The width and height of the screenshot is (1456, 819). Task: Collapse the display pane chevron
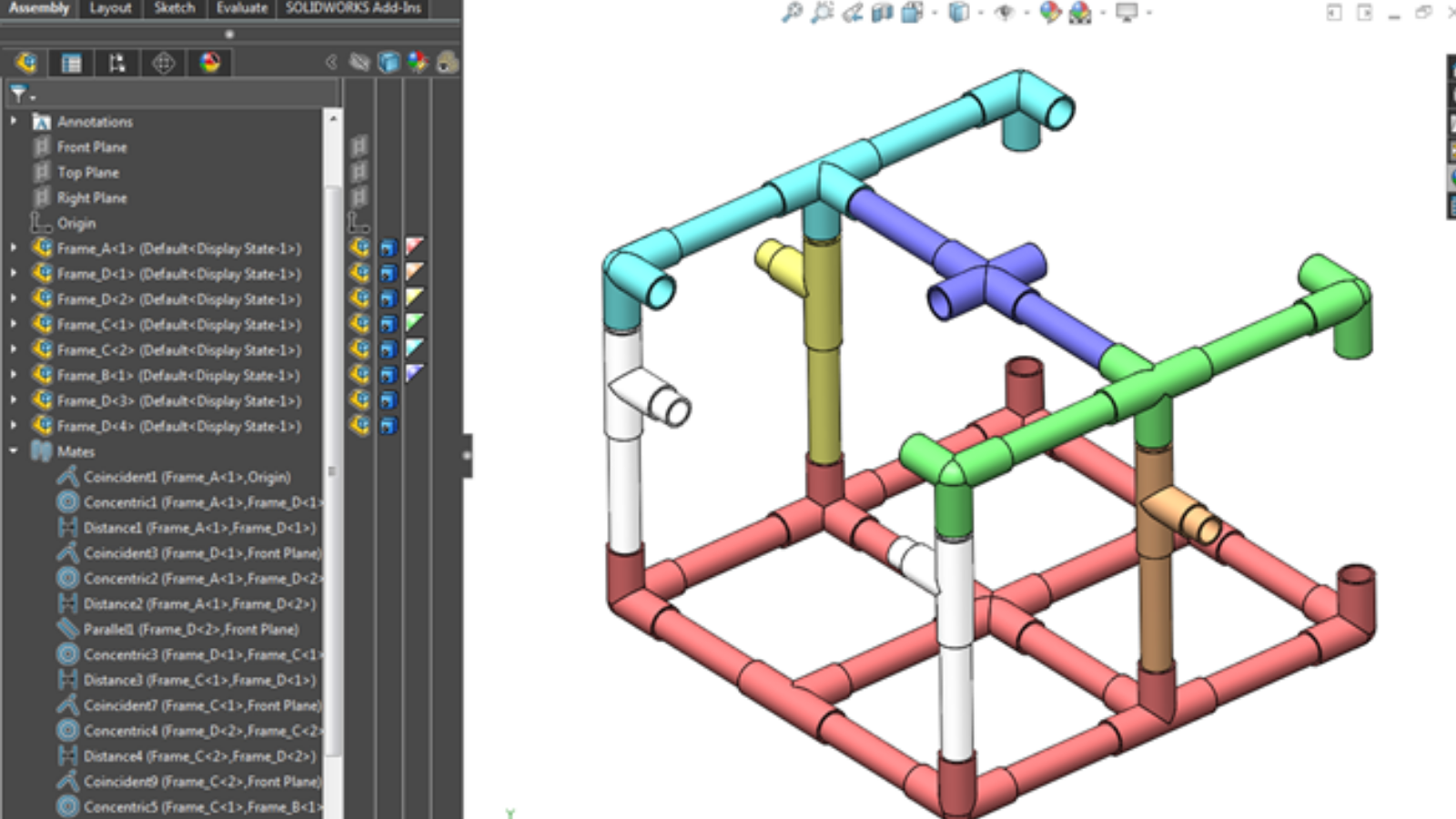(x=331, y=62)
